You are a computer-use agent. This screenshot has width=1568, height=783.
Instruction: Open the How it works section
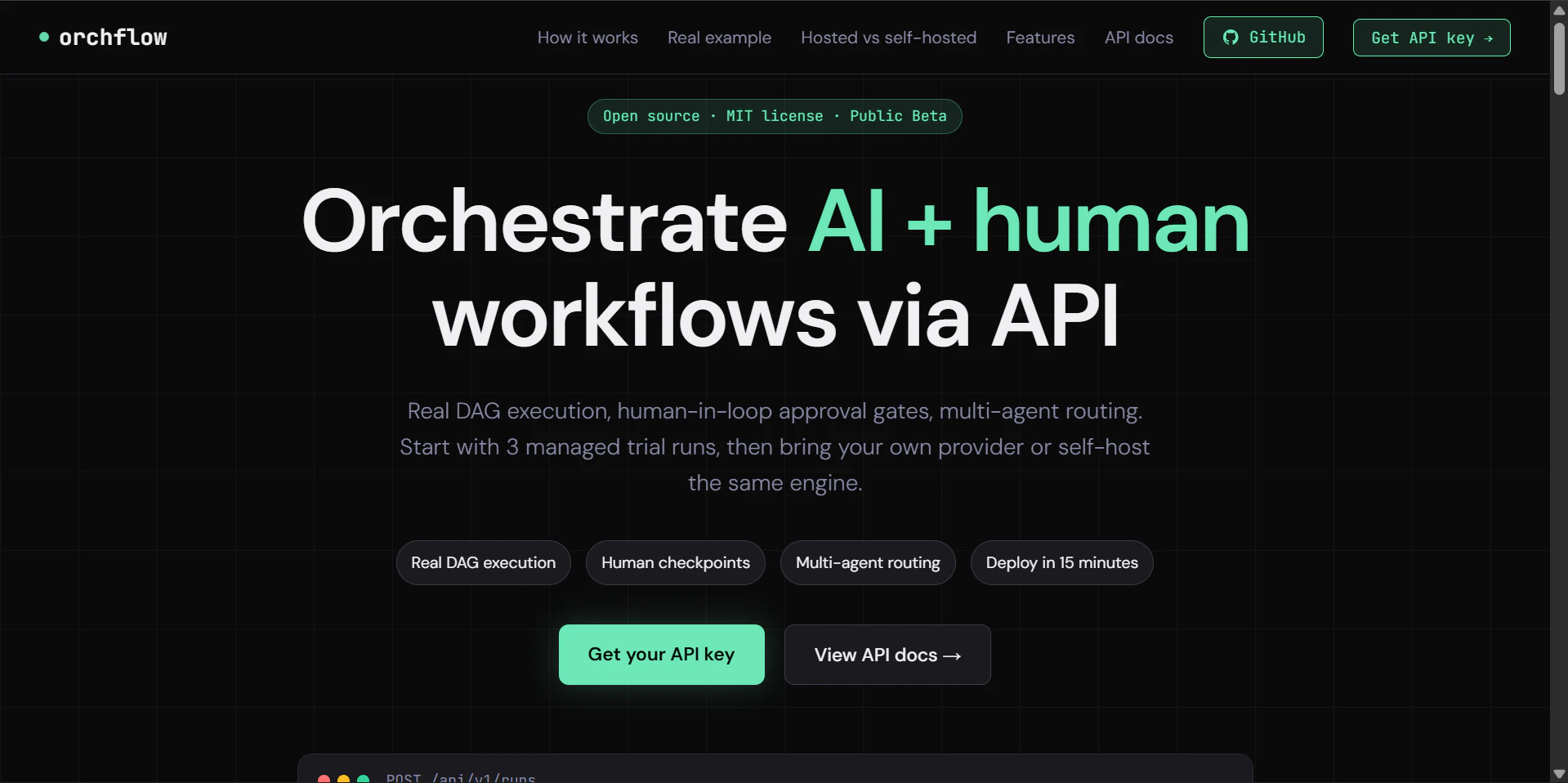click(x=587, y=38)
